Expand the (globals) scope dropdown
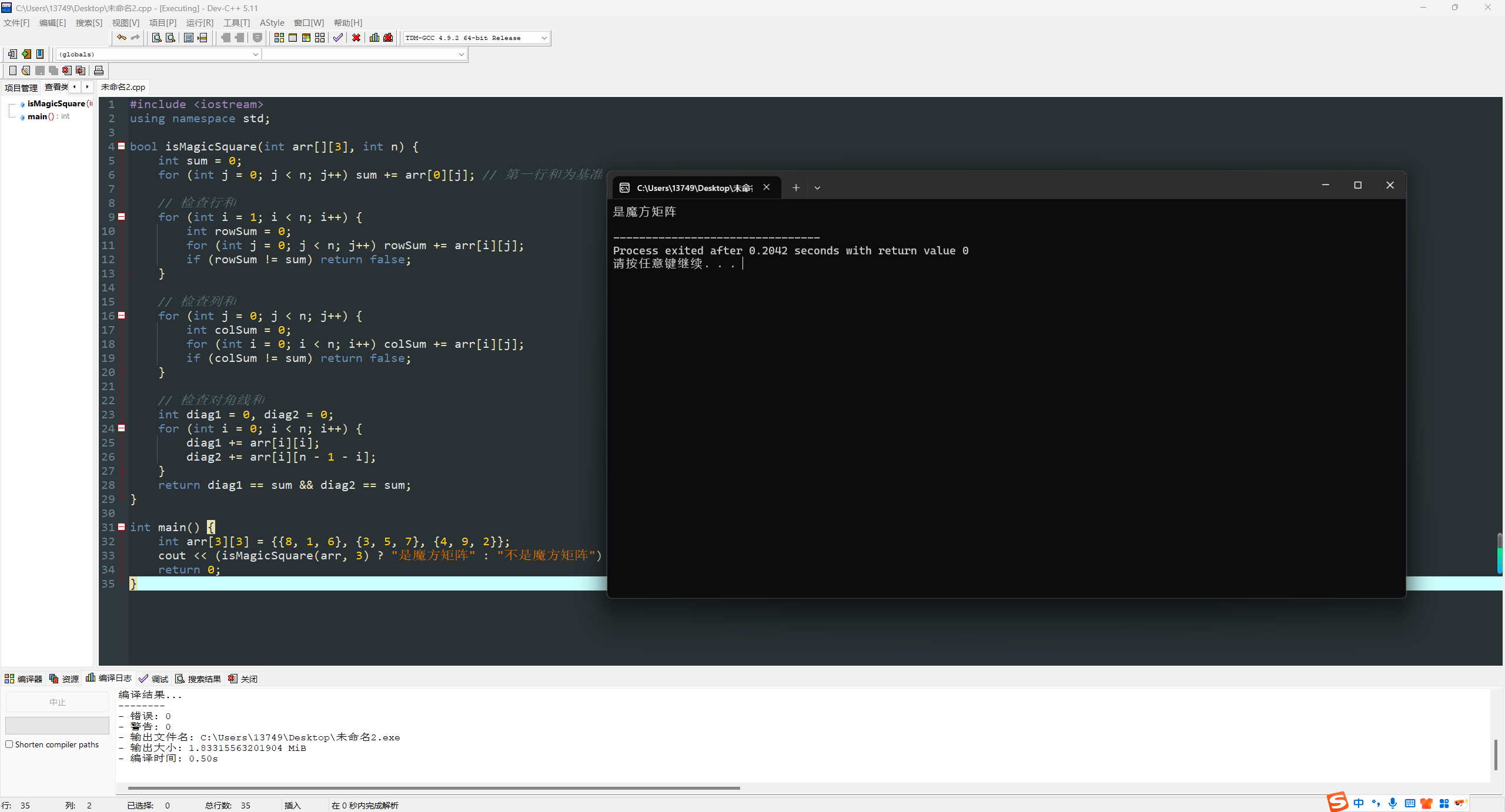Image resolution: width=1505 pixels, height=812 pixels. (255, 54)
